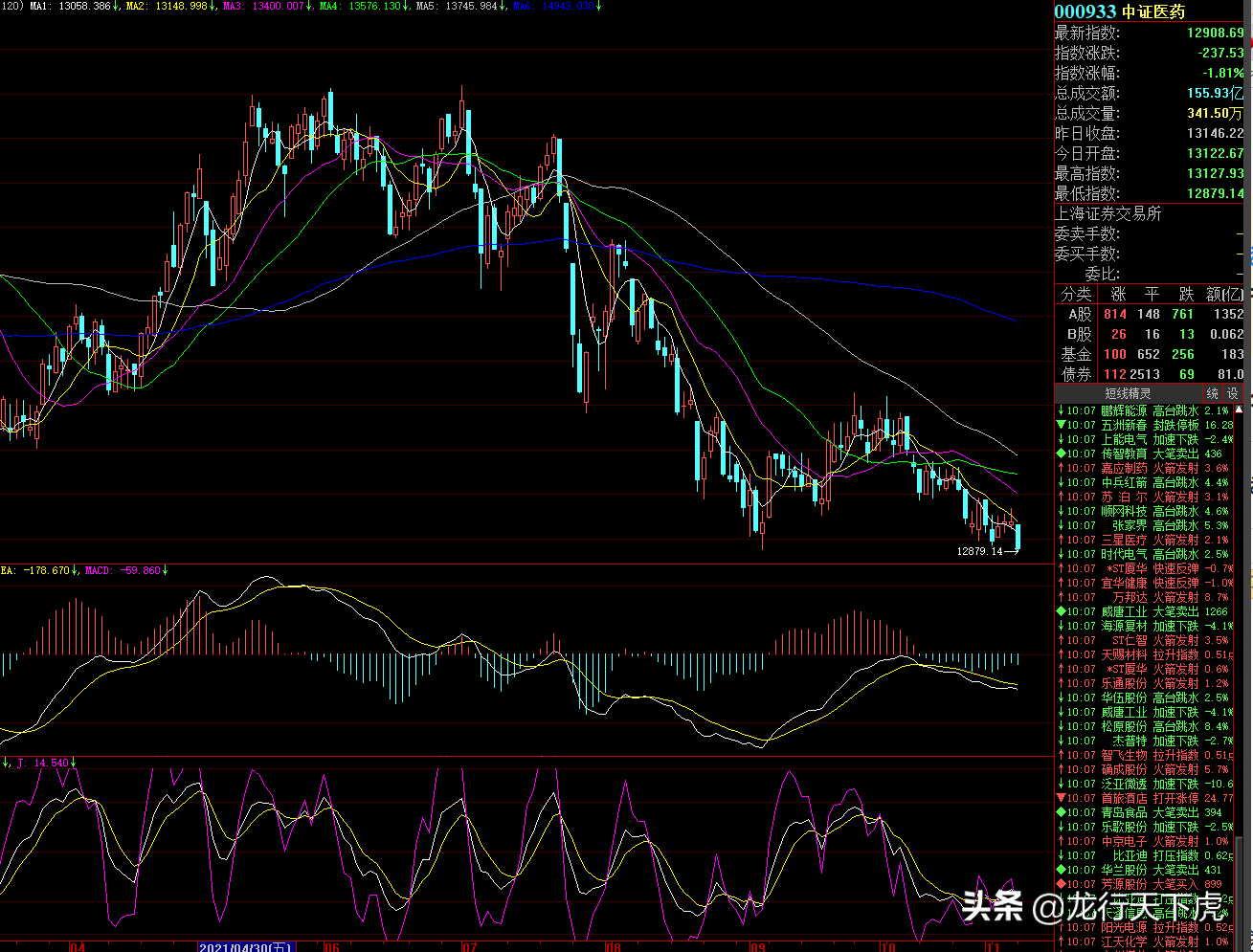Select the 中兵红箭 高台跳水 row
Image resolution: width=1253 pixels, height=952 pixels.
[1145, 482]
